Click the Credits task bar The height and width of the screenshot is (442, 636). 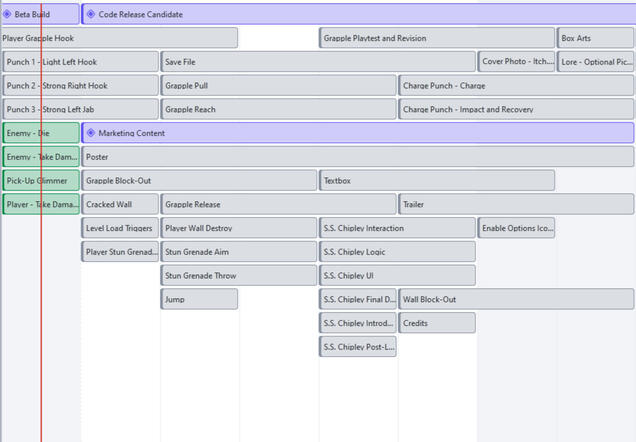[437, 323]
